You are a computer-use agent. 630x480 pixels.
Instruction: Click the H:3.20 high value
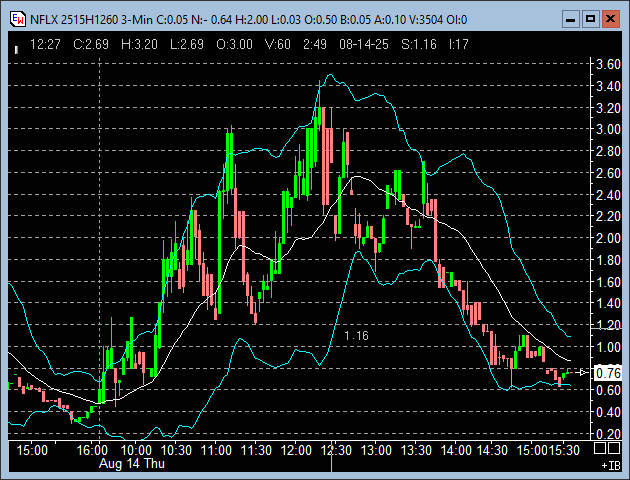point(139,44)
